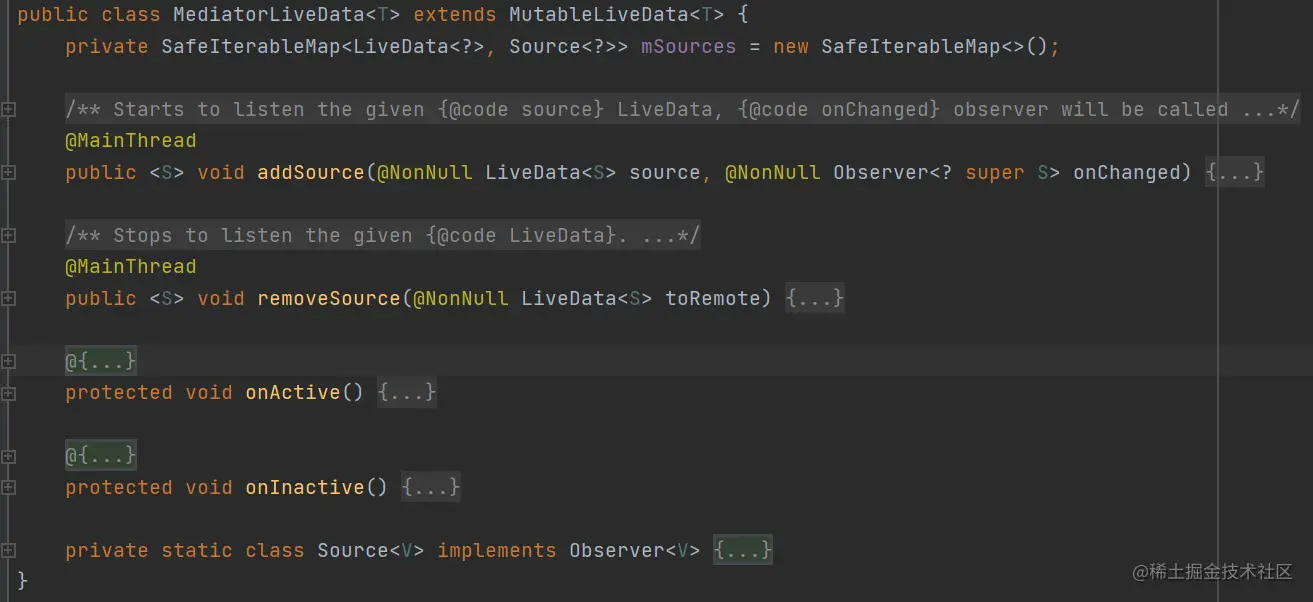Unfold the '...*/' ending of 'Stops to listen' comment
This screenshot has width=1313, height=602.
672,236
